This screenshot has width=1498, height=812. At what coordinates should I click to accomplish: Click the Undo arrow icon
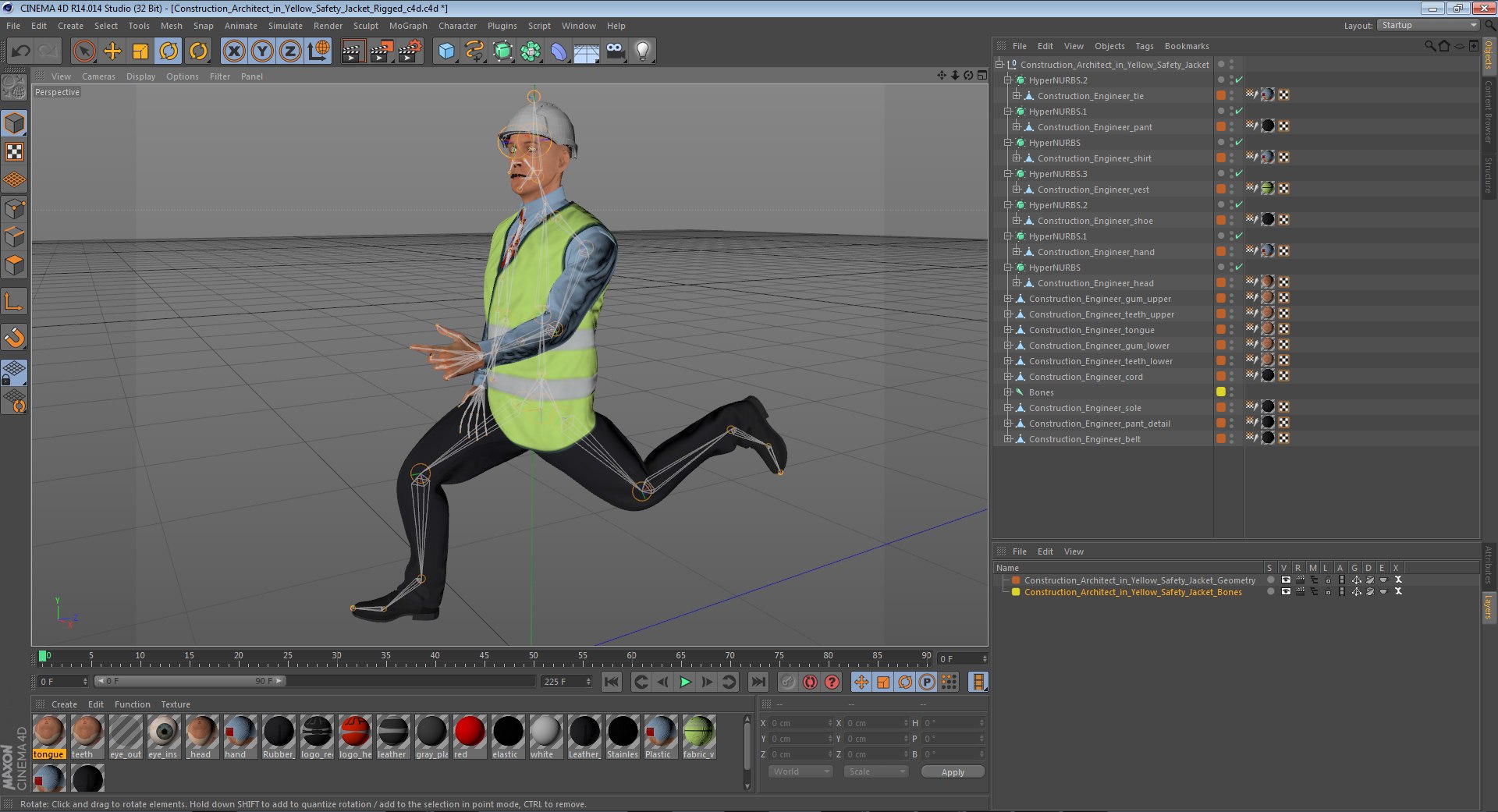click(x=20, y=51)
